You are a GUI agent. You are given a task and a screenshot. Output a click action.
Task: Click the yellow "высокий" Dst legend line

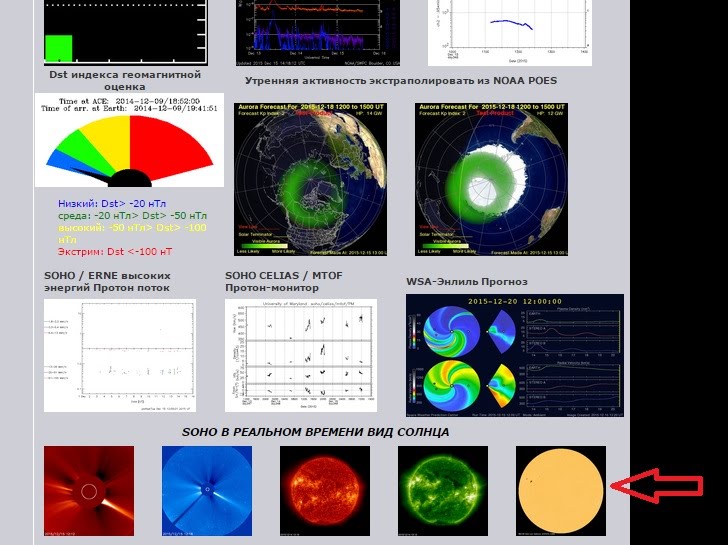(x=132, y=234)
